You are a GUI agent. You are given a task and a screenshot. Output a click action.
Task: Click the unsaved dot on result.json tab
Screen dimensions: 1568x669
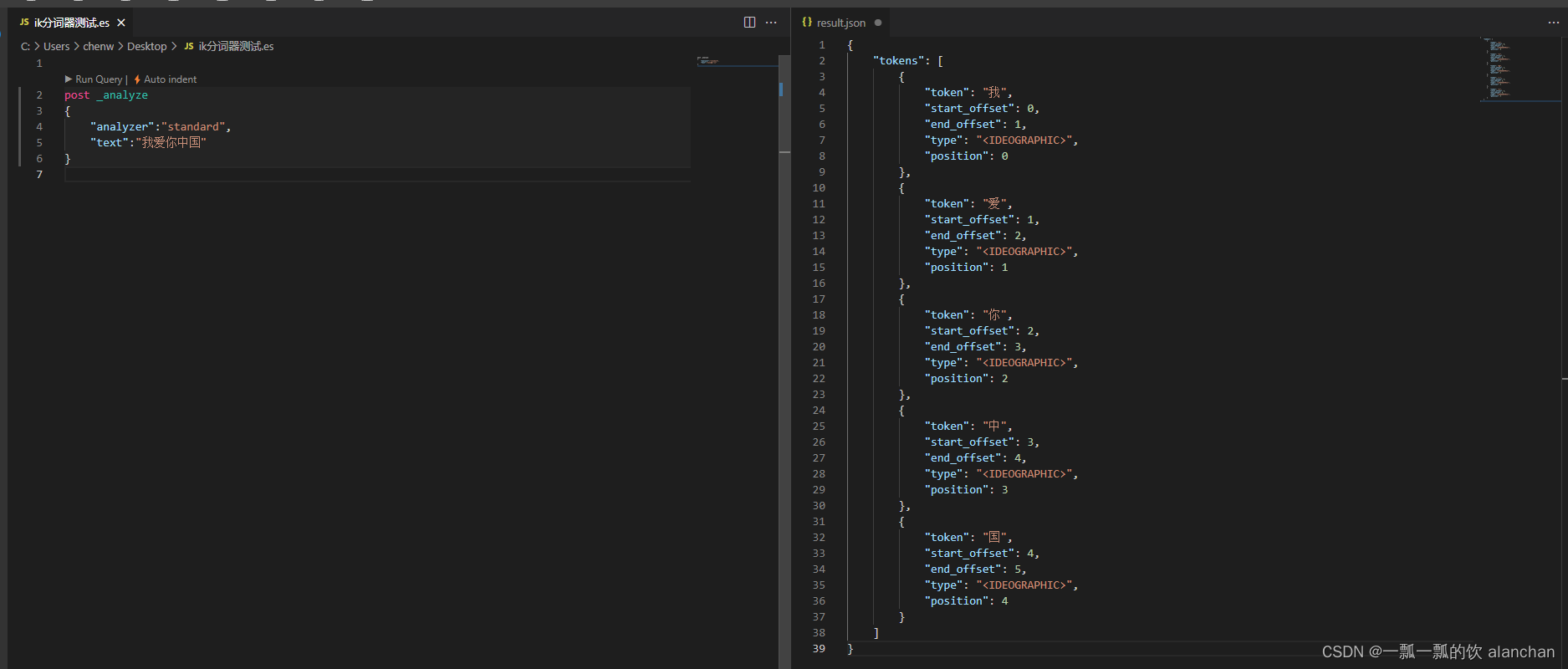click(878, 23)
